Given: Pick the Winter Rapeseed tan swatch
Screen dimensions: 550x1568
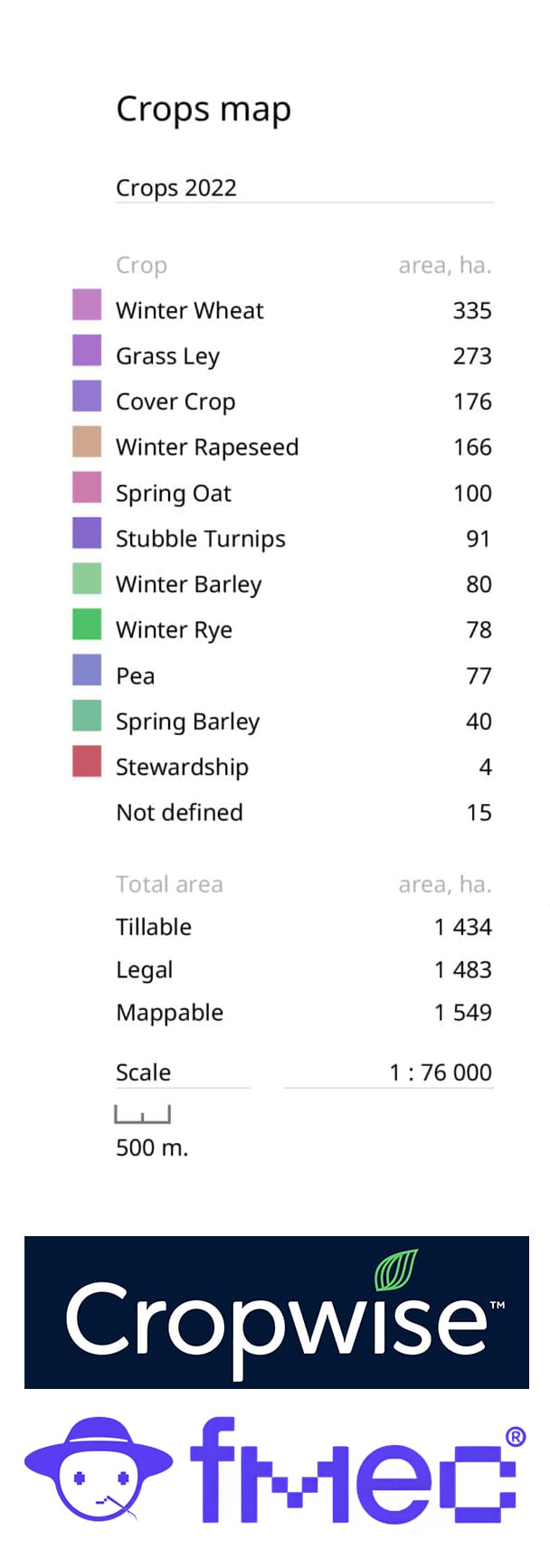Looking at the screenshot, I should (87, 441).
